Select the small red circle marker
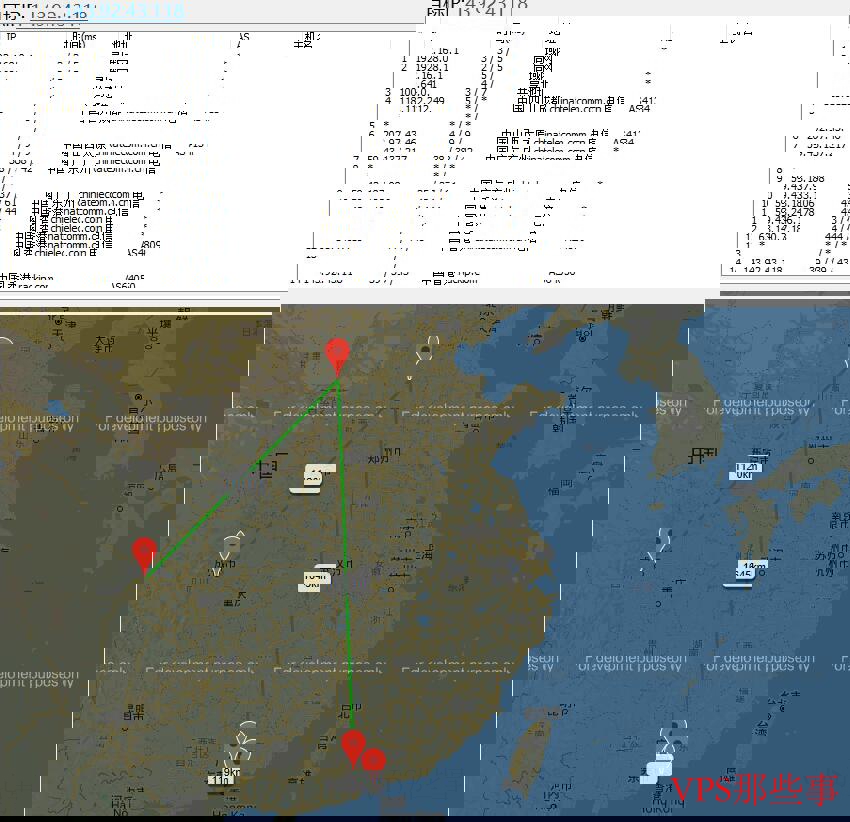Screen dimensions: 850x822 (x=374, y=761)
